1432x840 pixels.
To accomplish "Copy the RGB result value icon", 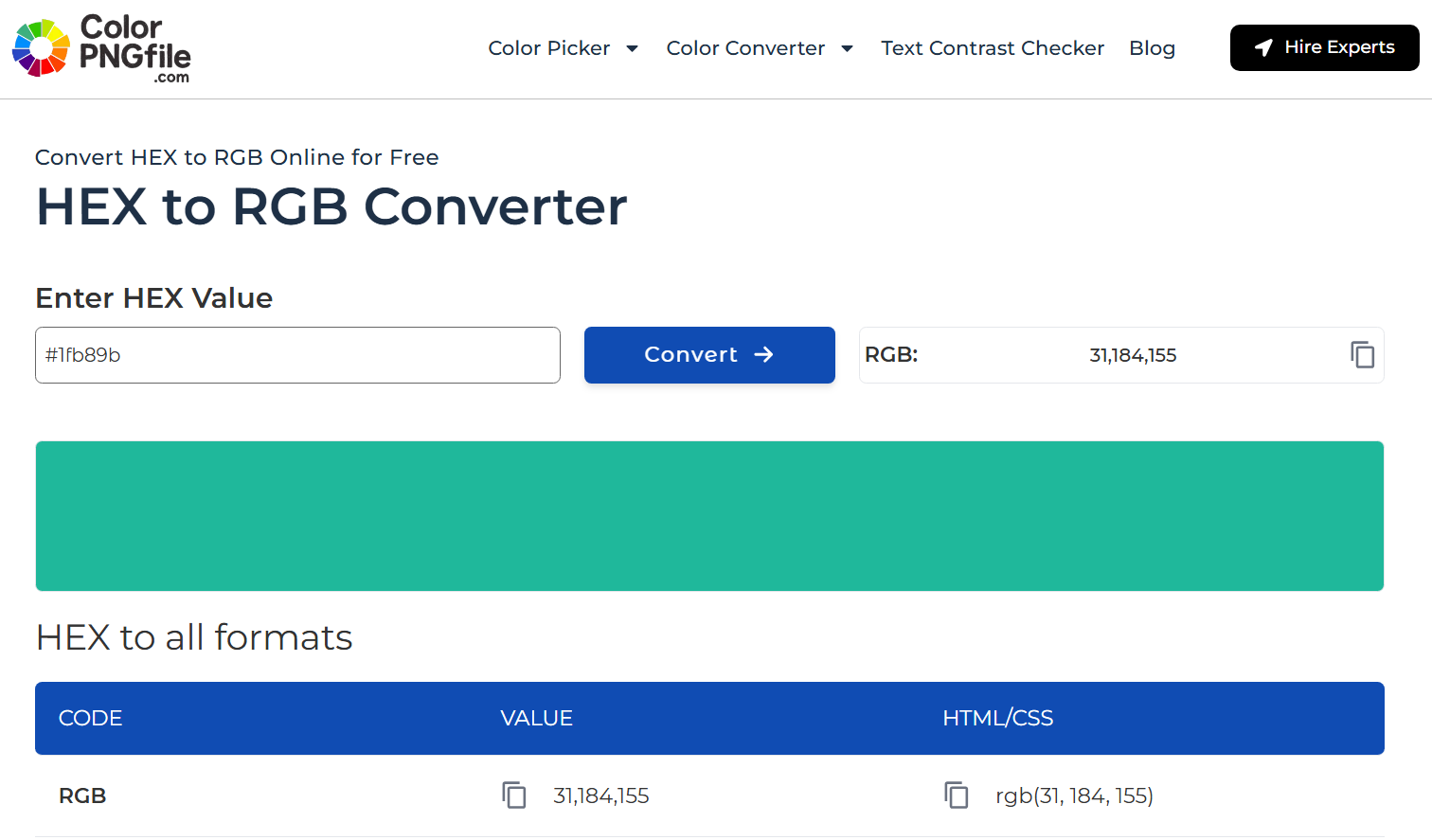I will tap(1362, 355).
